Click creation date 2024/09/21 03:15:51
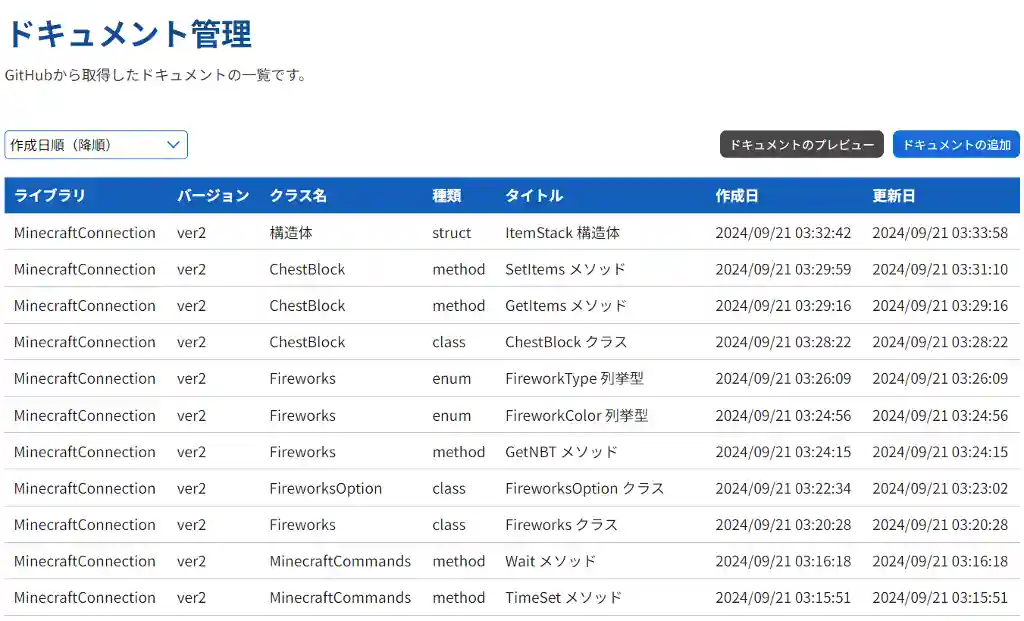 pyautogui.click(x=783, y=597)
